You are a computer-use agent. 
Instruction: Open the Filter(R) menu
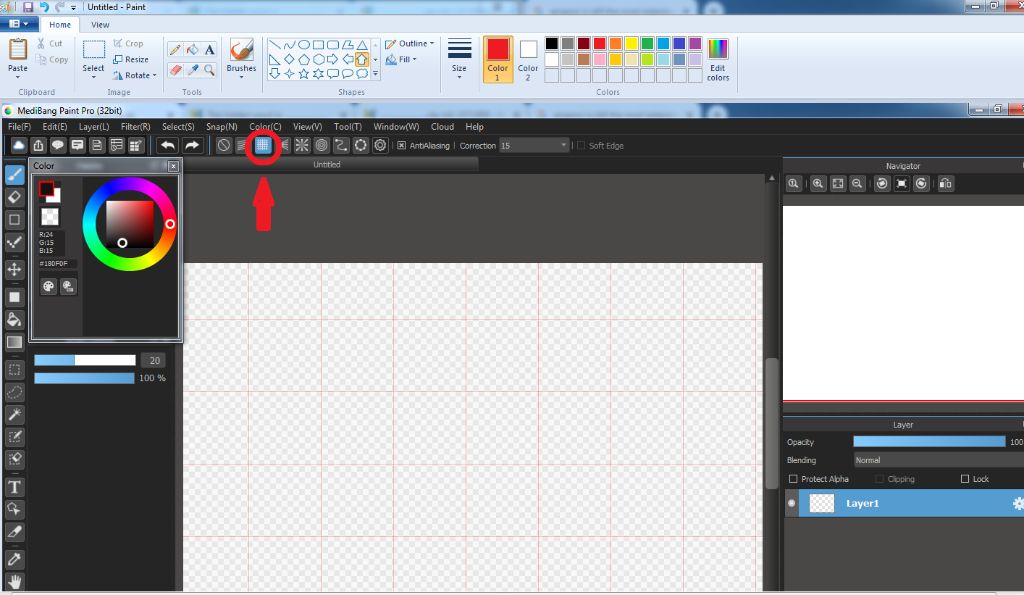135,127
